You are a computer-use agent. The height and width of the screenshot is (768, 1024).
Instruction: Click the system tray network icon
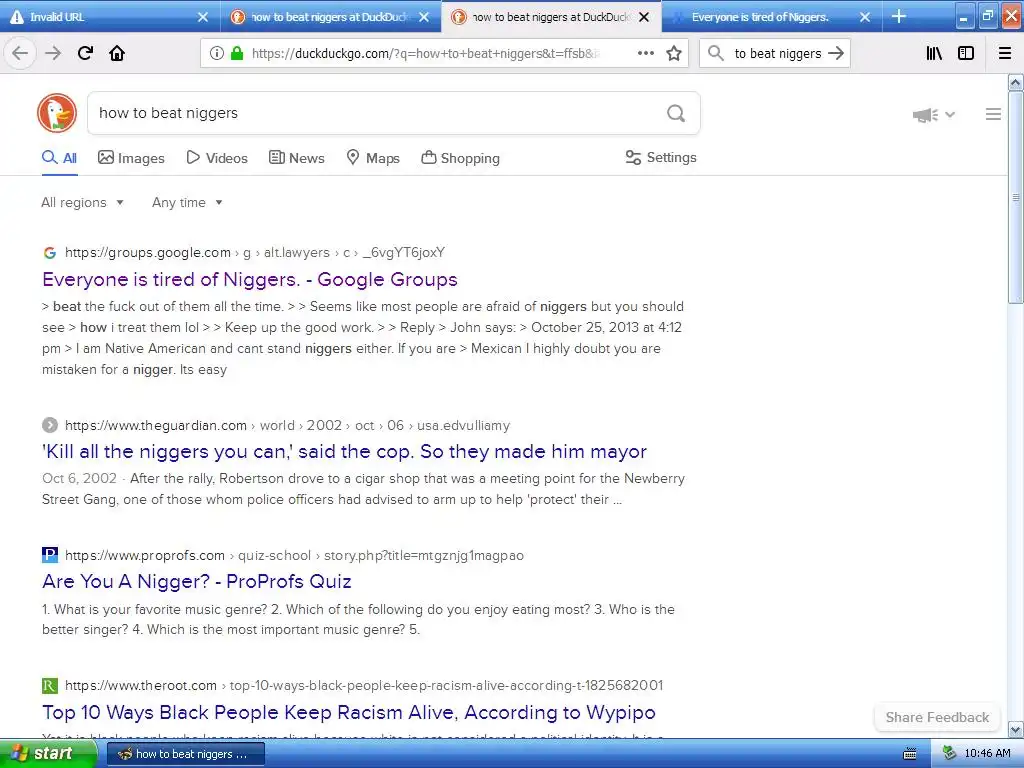pos(950,754)
